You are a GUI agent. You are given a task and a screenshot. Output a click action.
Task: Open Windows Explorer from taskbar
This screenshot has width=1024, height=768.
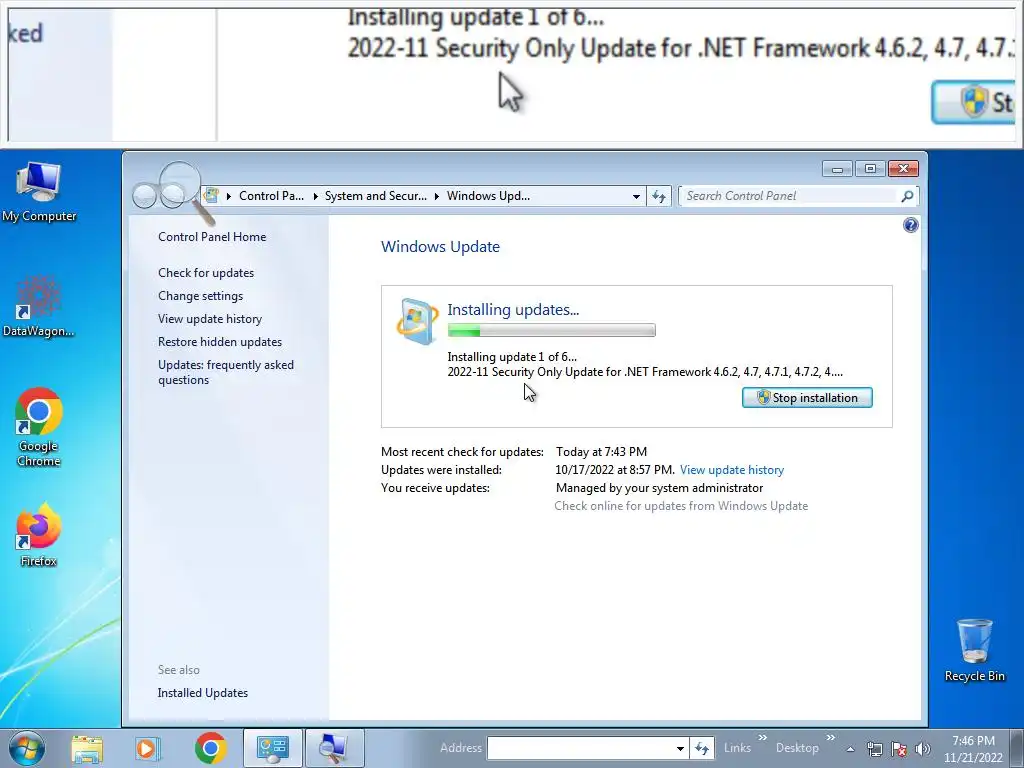(x=87, y=748)
